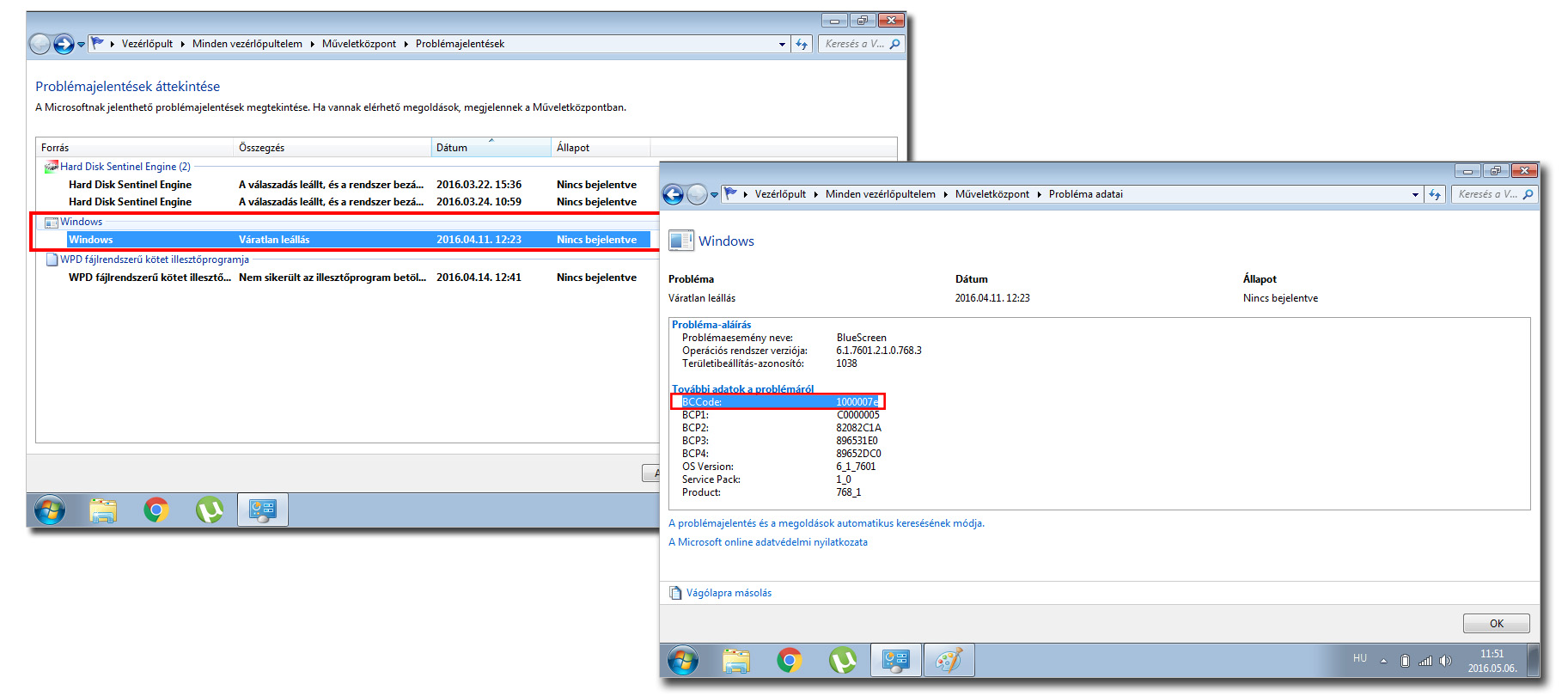The width and height of the screenshot is (1568, 696).
Task: Open uTorrent from the left taskbar
Action: (x=210, y=510)
